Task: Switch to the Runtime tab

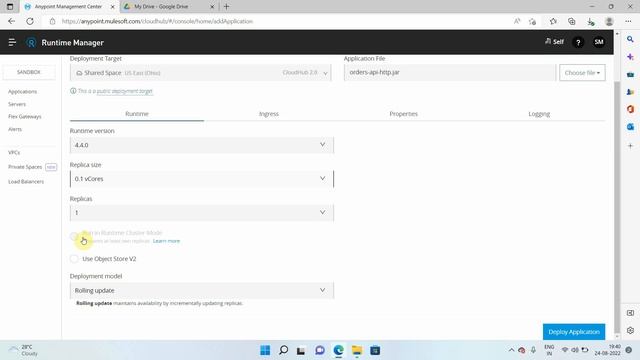Action: 137,114
